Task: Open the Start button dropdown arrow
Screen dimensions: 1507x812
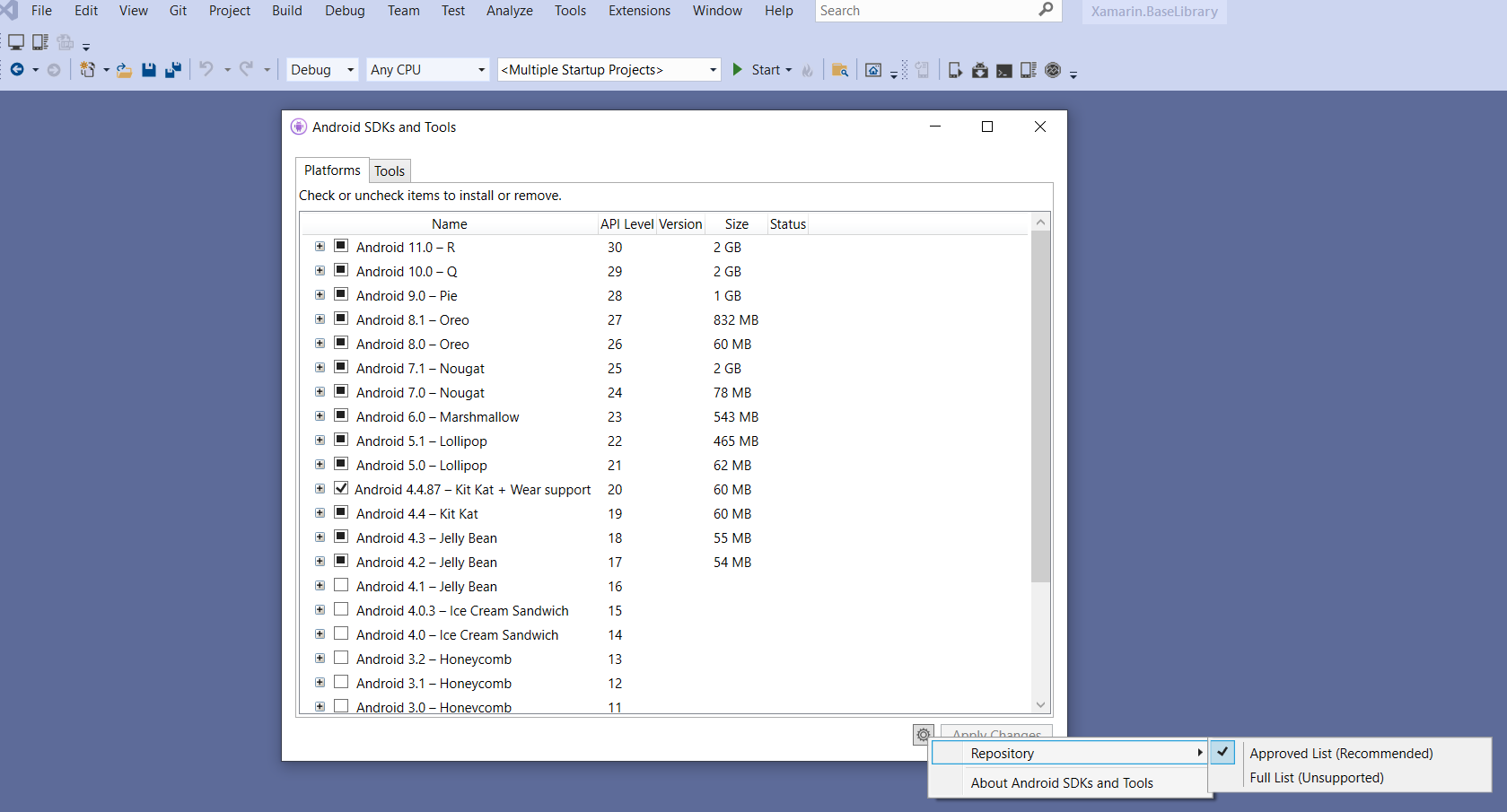Action: [x=789, y=70]
